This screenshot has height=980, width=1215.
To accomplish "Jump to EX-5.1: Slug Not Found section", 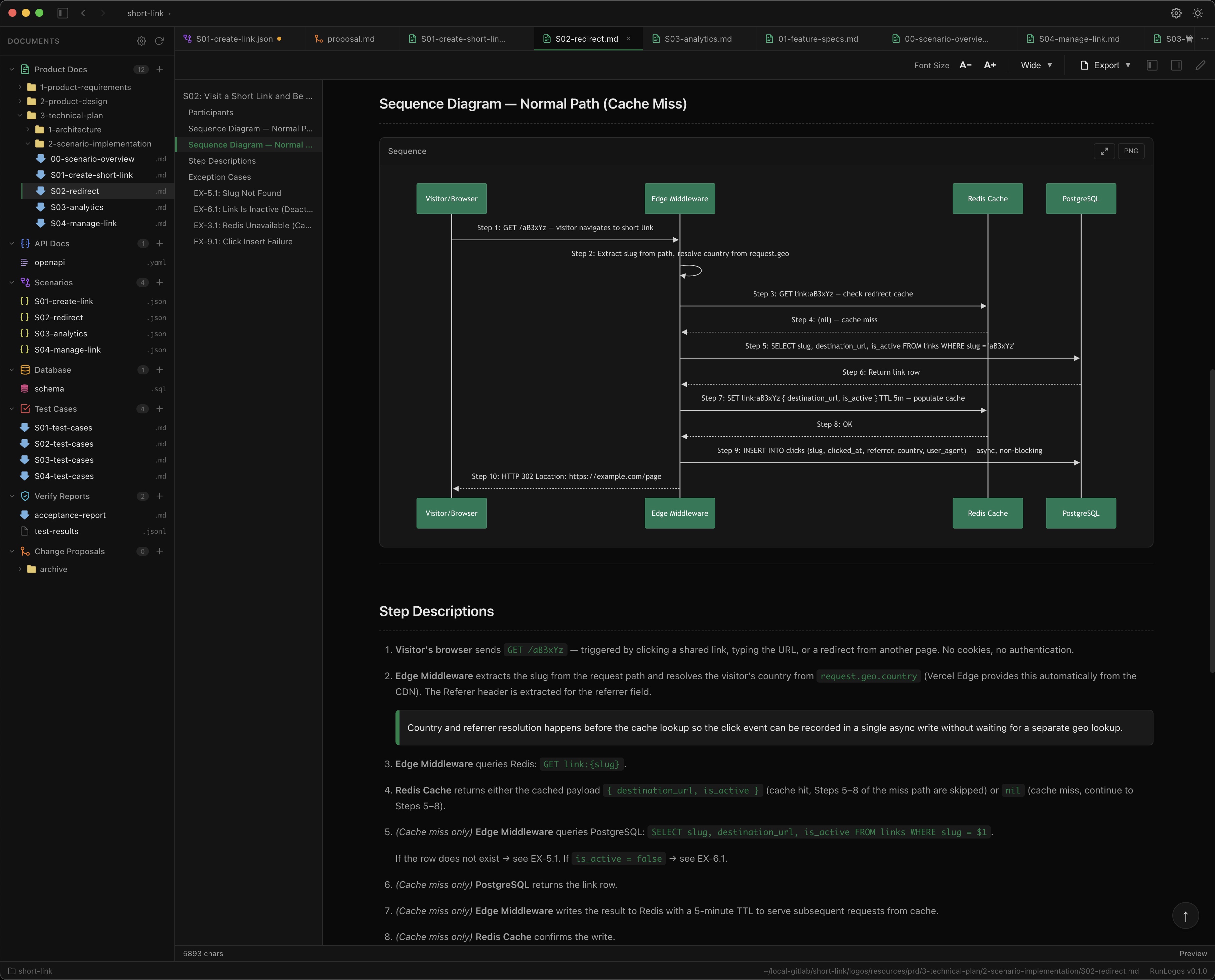I will 238,193.
